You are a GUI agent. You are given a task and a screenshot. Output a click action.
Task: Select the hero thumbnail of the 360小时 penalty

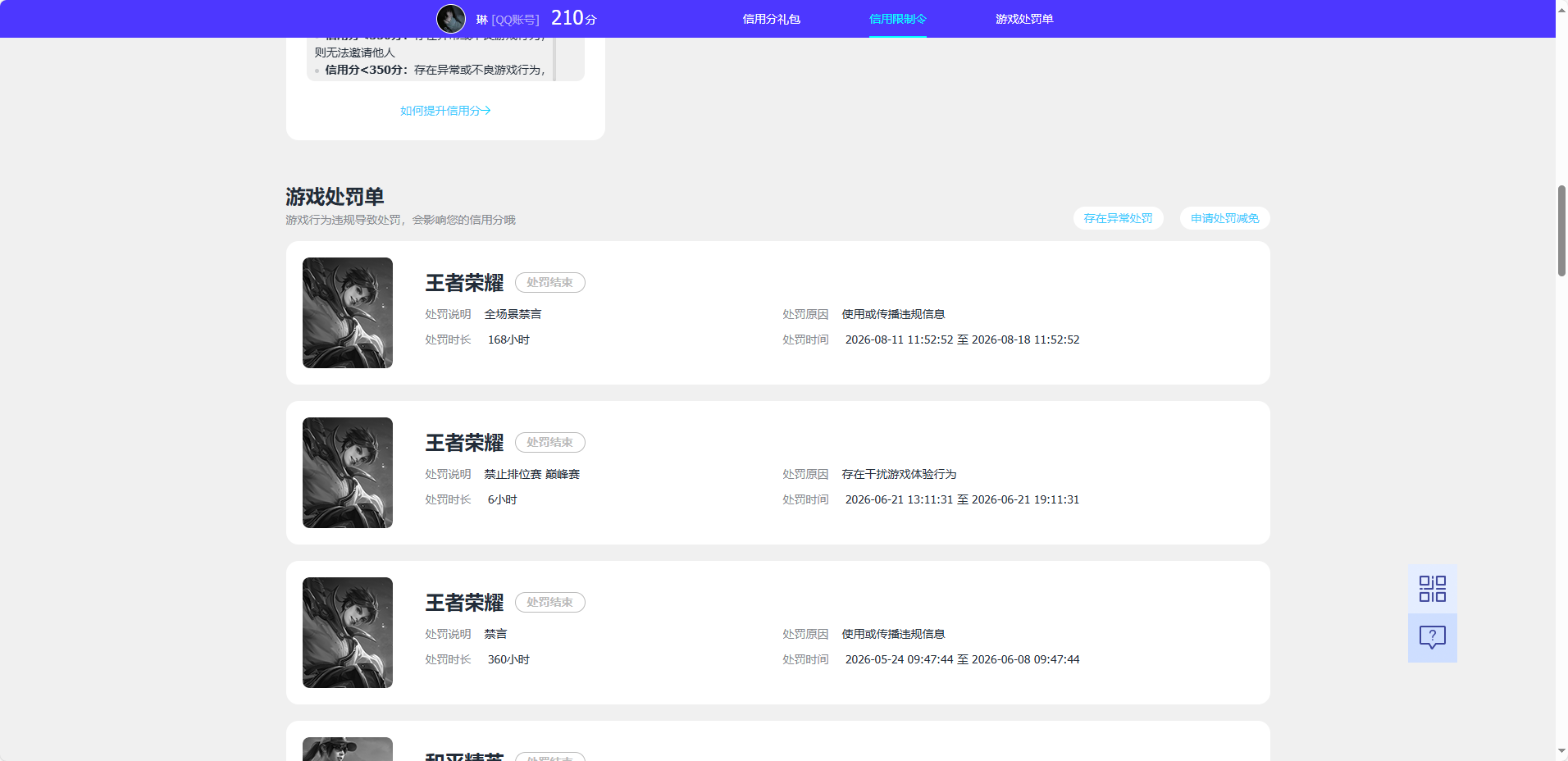click(x=348, y=632)
